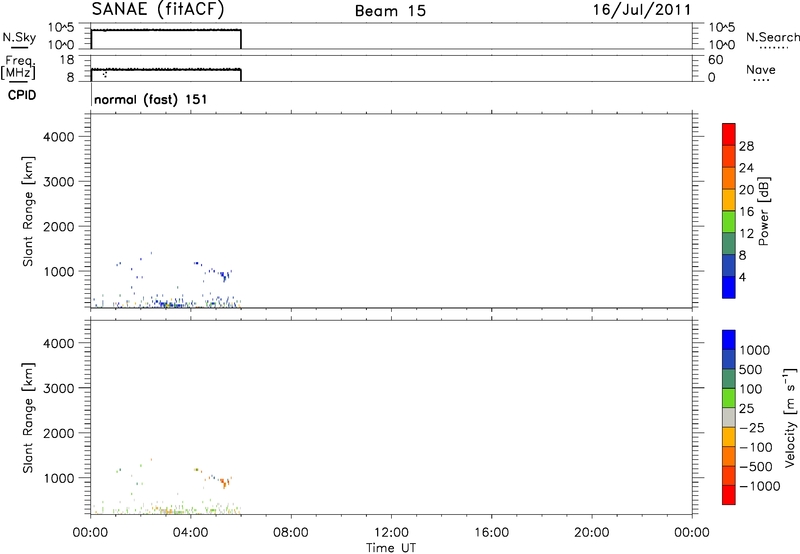The image size is (800, 554).
Task: Click the SANAE (fitACF) plot title
Action: point(158,10)
